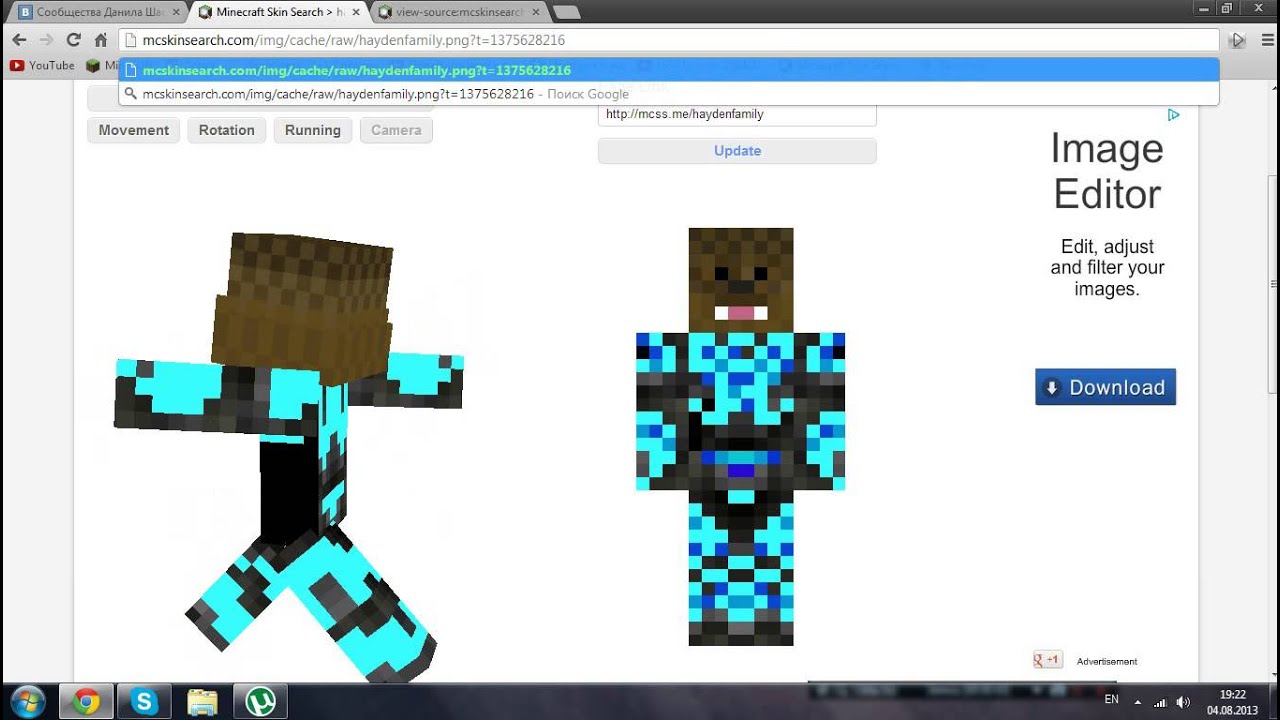Close the view-source tab

point(536,12)
